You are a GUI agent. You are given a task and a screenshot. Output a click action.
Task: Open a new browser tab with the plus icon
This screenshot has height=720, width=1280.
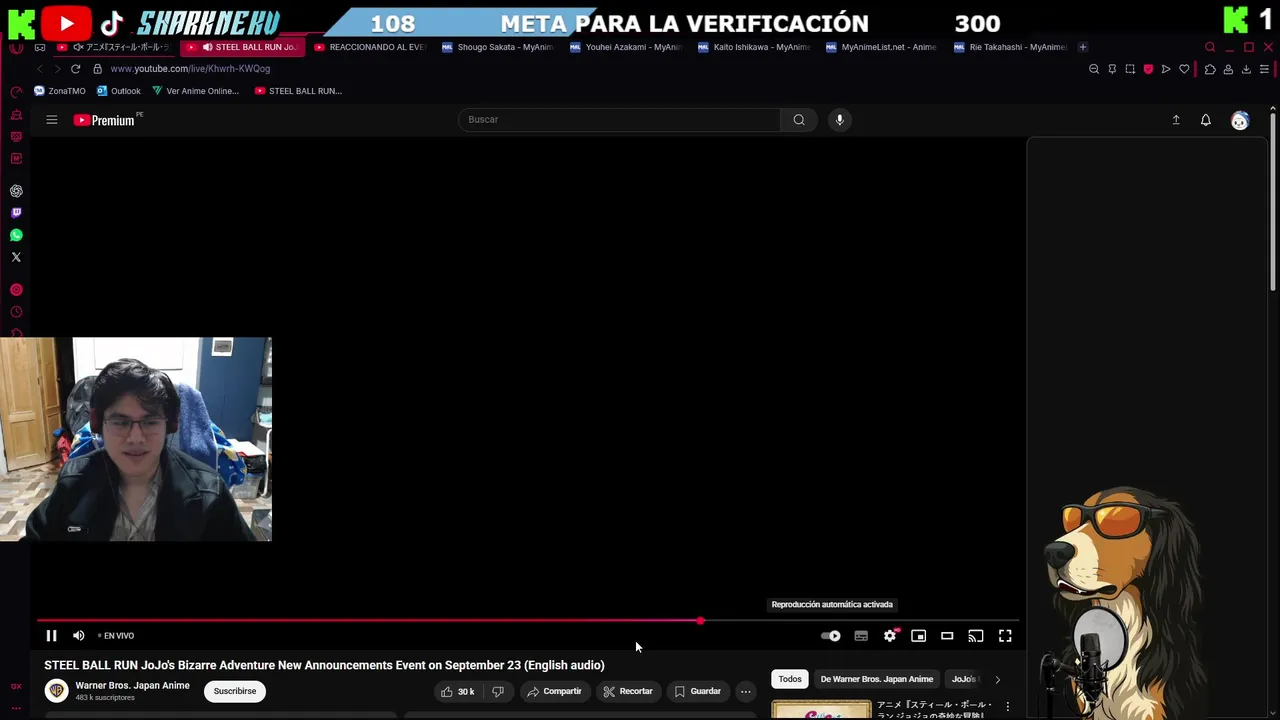point(1083,47)
